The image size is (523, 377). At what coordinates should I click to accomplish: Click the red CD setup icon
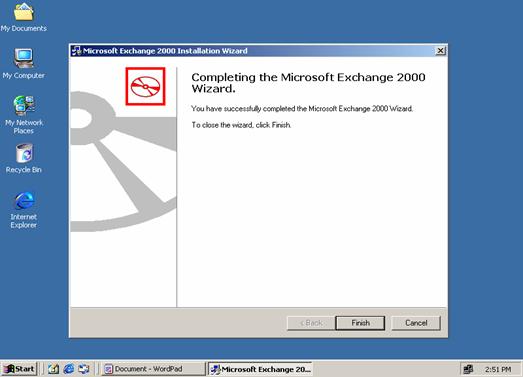point(145,86)
